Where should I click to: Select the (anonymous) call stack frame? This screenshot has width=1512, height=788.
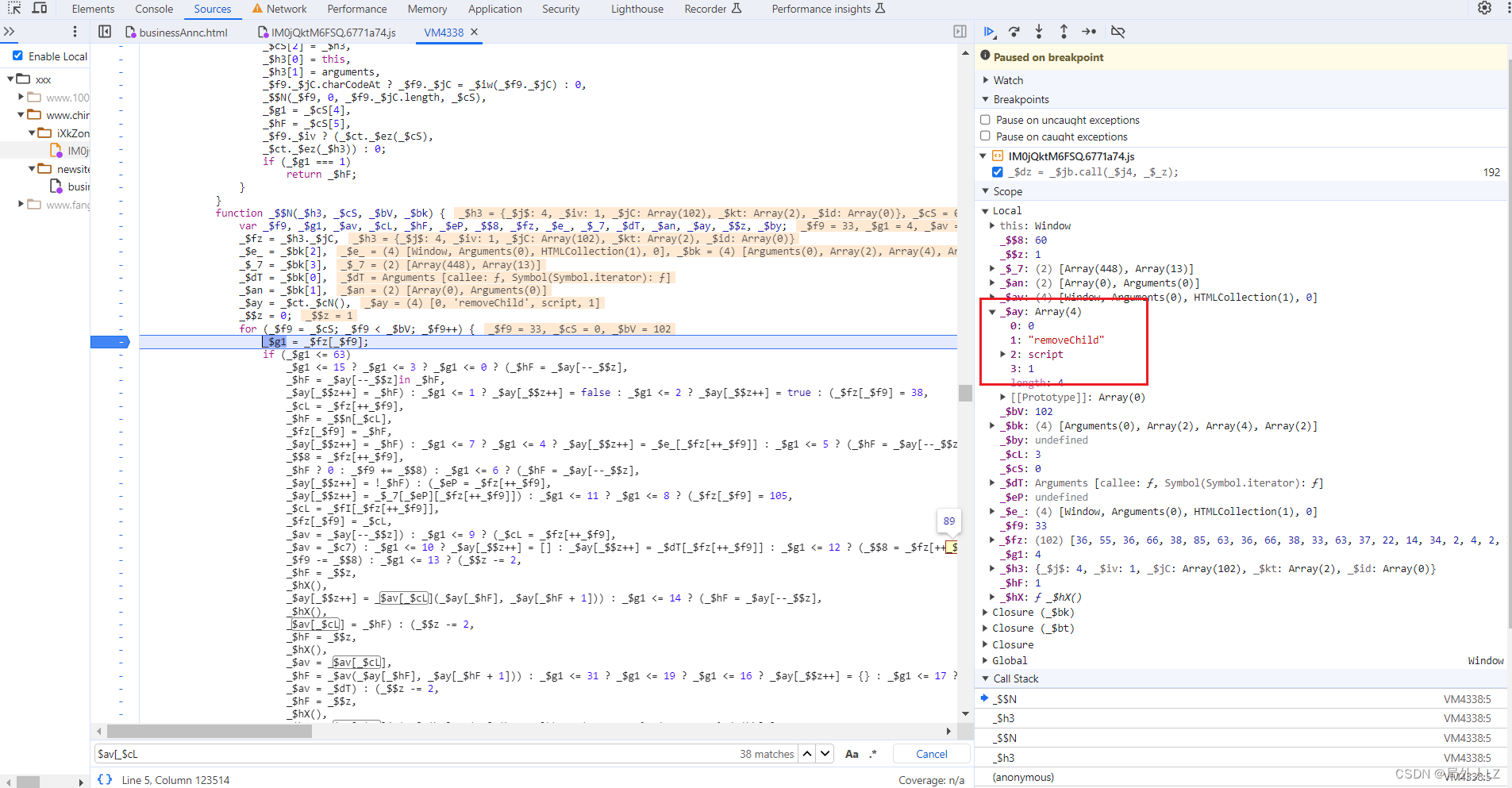pos(1242,777)
